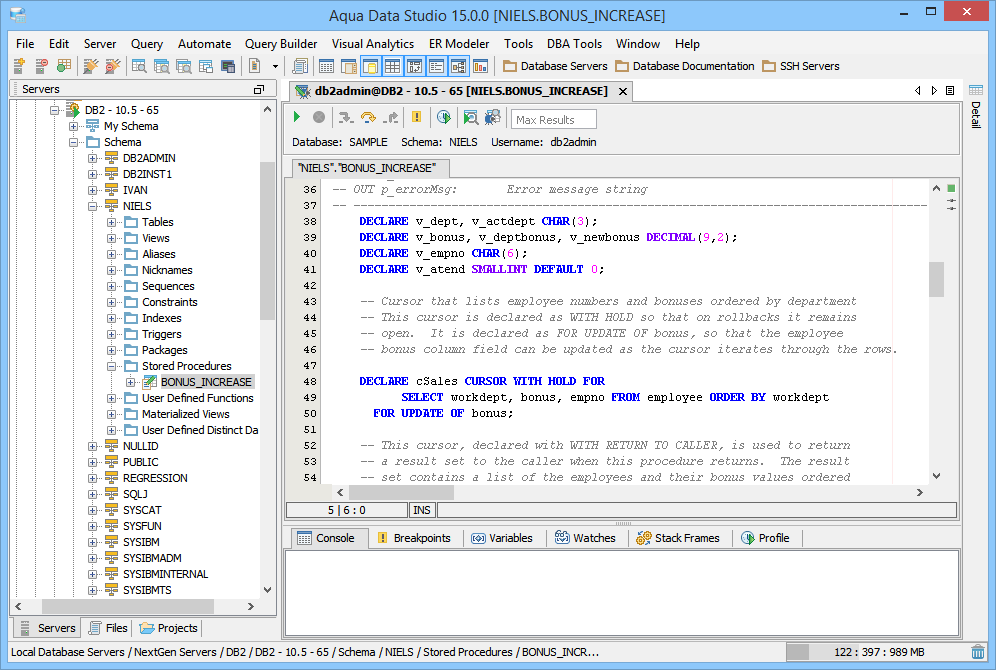The image size is (996, 670).
Task: Open the new-document dropdown arrow in main toolbar
Action: (275, 66)
